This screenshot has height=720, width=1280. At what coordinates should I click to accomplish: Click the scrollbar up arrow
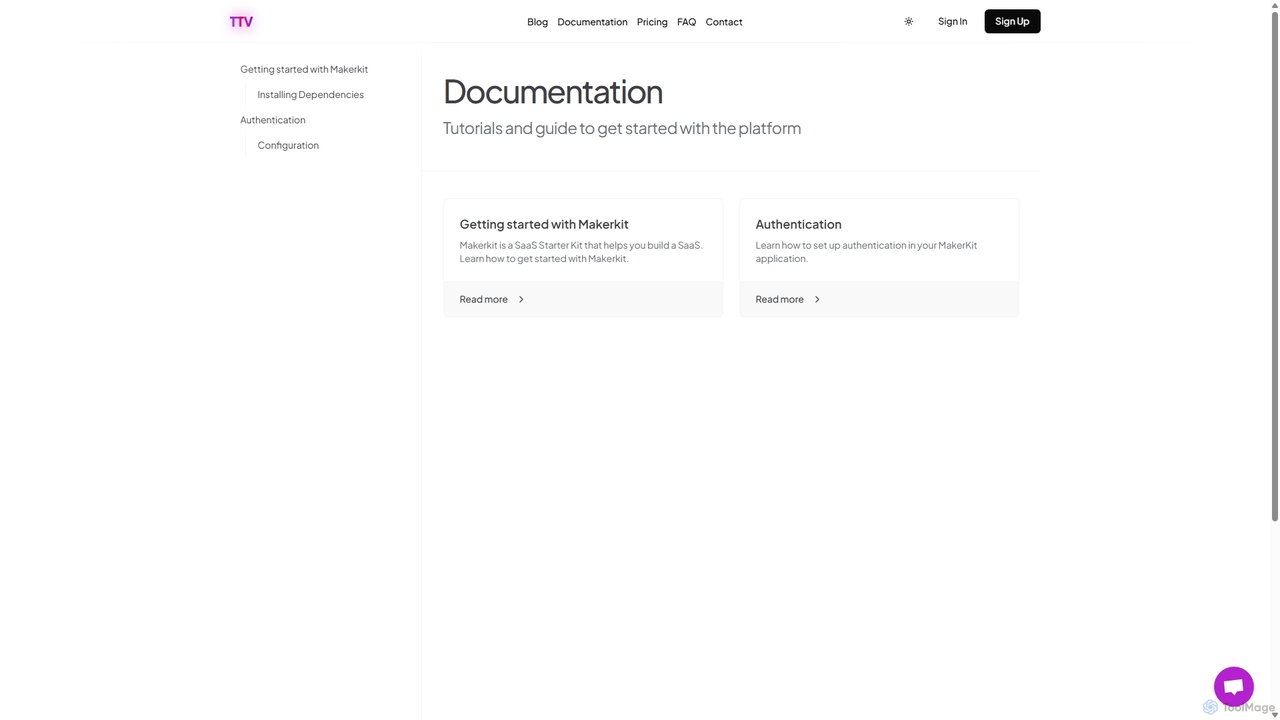1274,5
